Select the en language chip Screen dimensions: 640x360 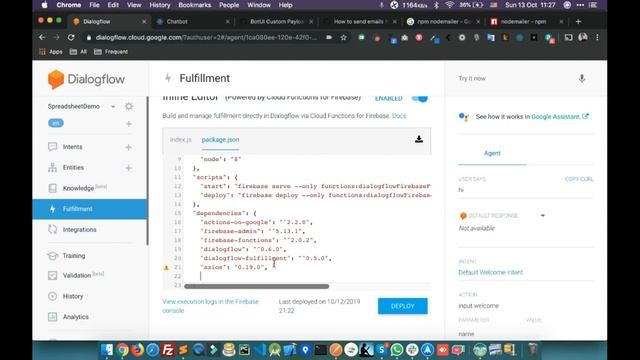pyautogui.click(x=56, y=123)
